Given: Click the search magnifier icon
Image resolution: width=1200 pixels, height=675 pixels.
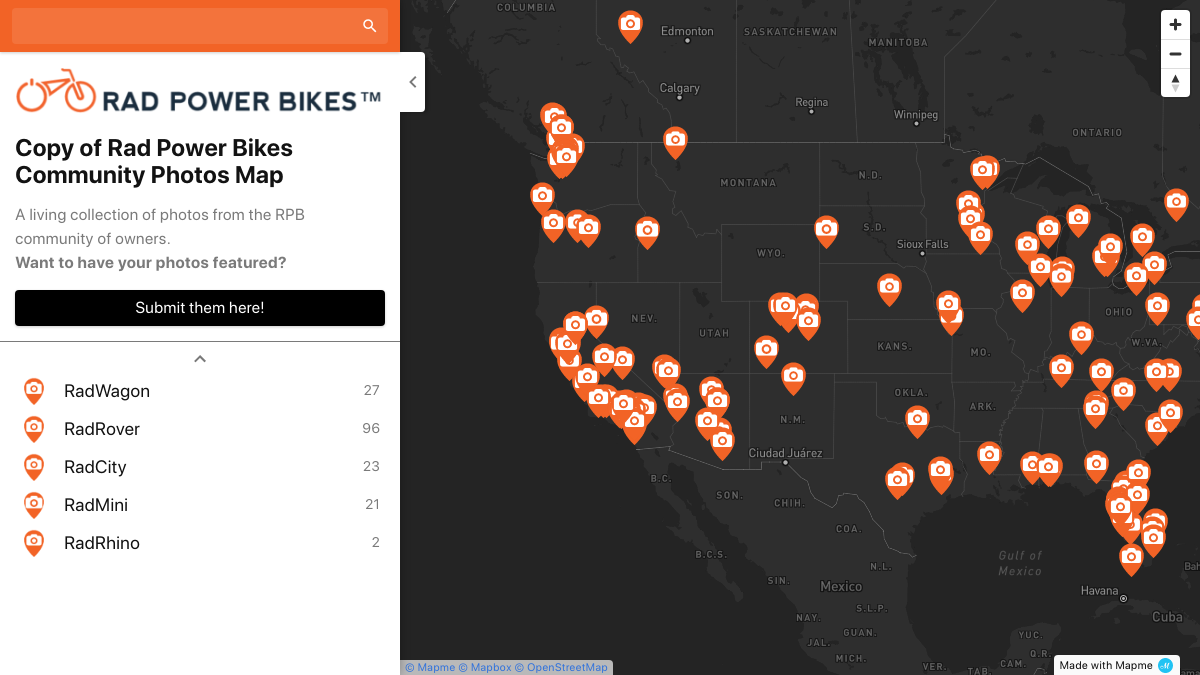Looking at the screenshot, I should pyautogui.click(x=370, y=26).
